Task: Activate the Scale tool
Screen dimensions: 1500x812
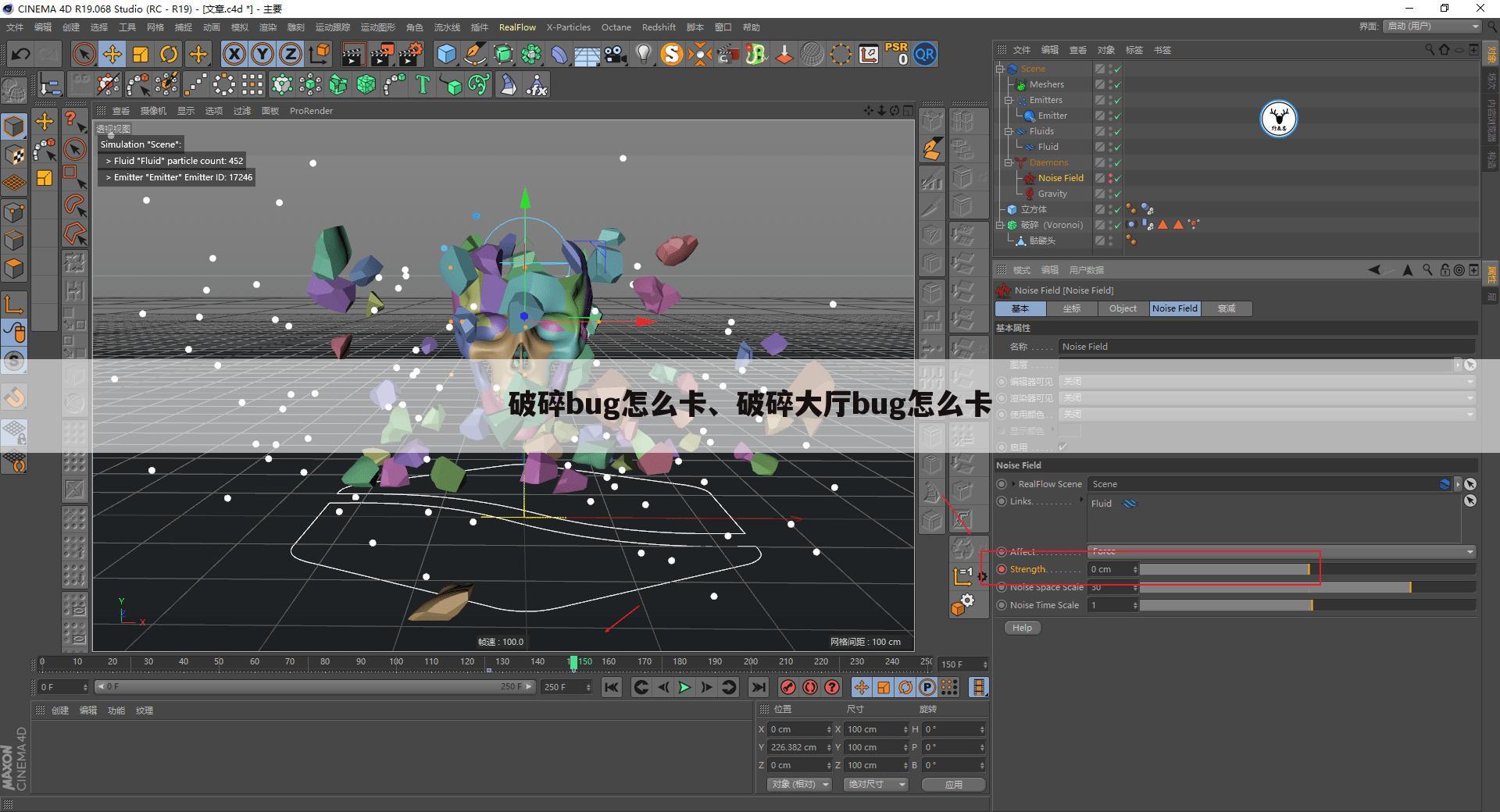Action: coord(141,54)
